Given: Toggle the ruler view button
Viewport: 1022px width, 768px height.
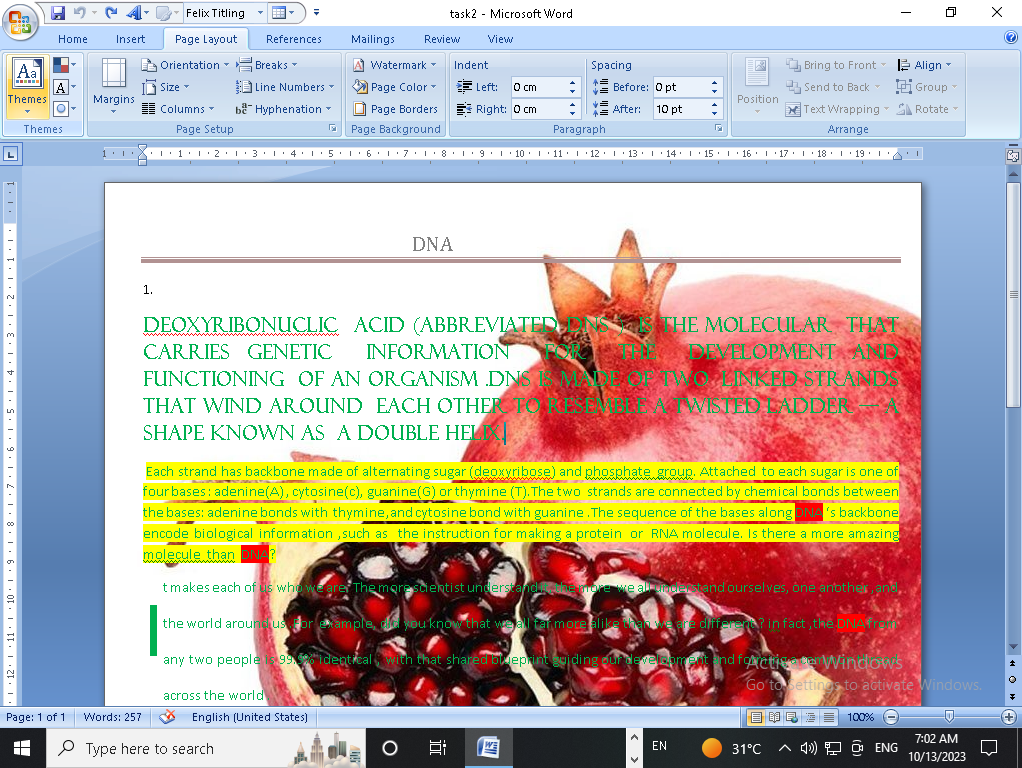Looking at the screenshot, I should 1011,156.
